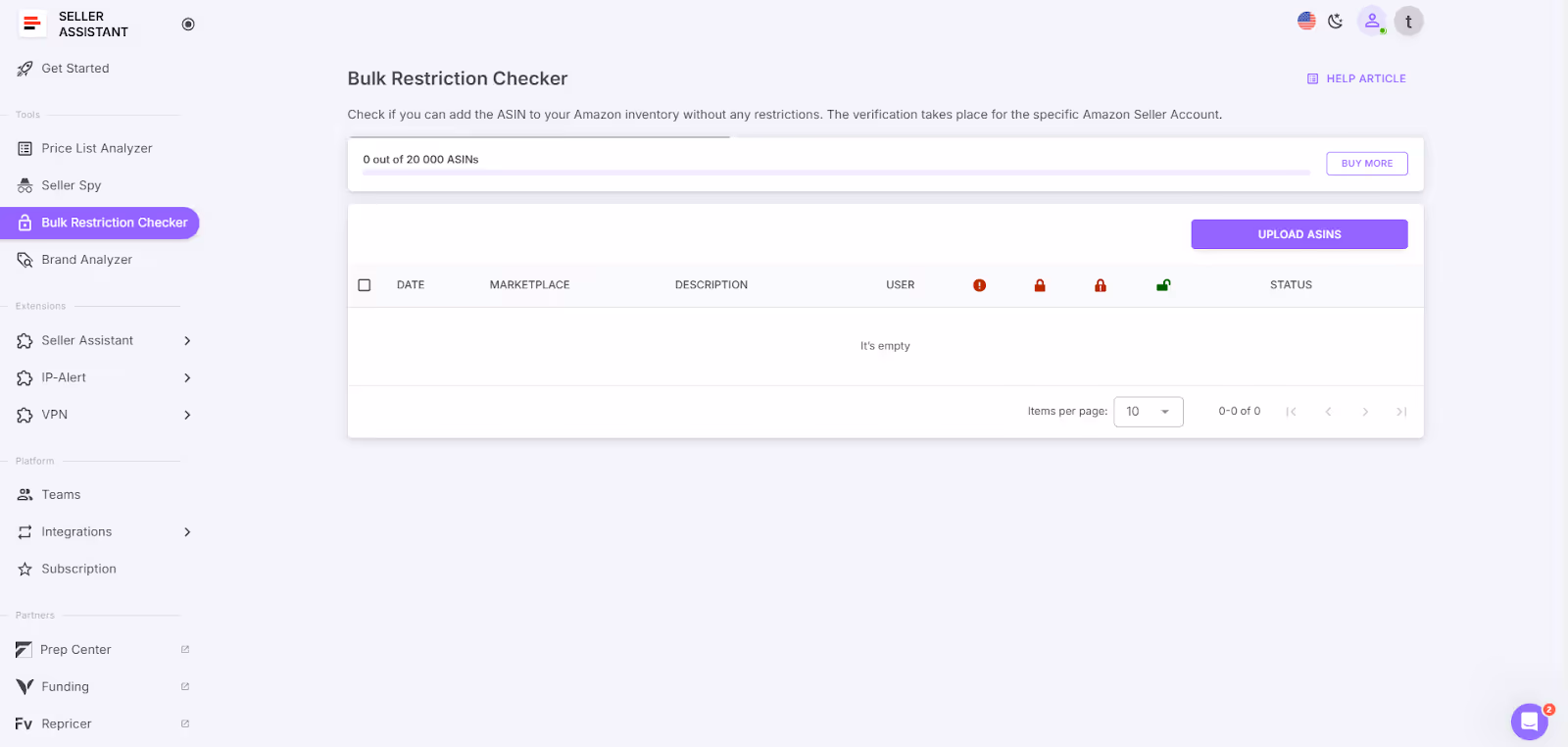Go to last page of results
Screen dimensions: 1568x747
[x=1401, y=412]
